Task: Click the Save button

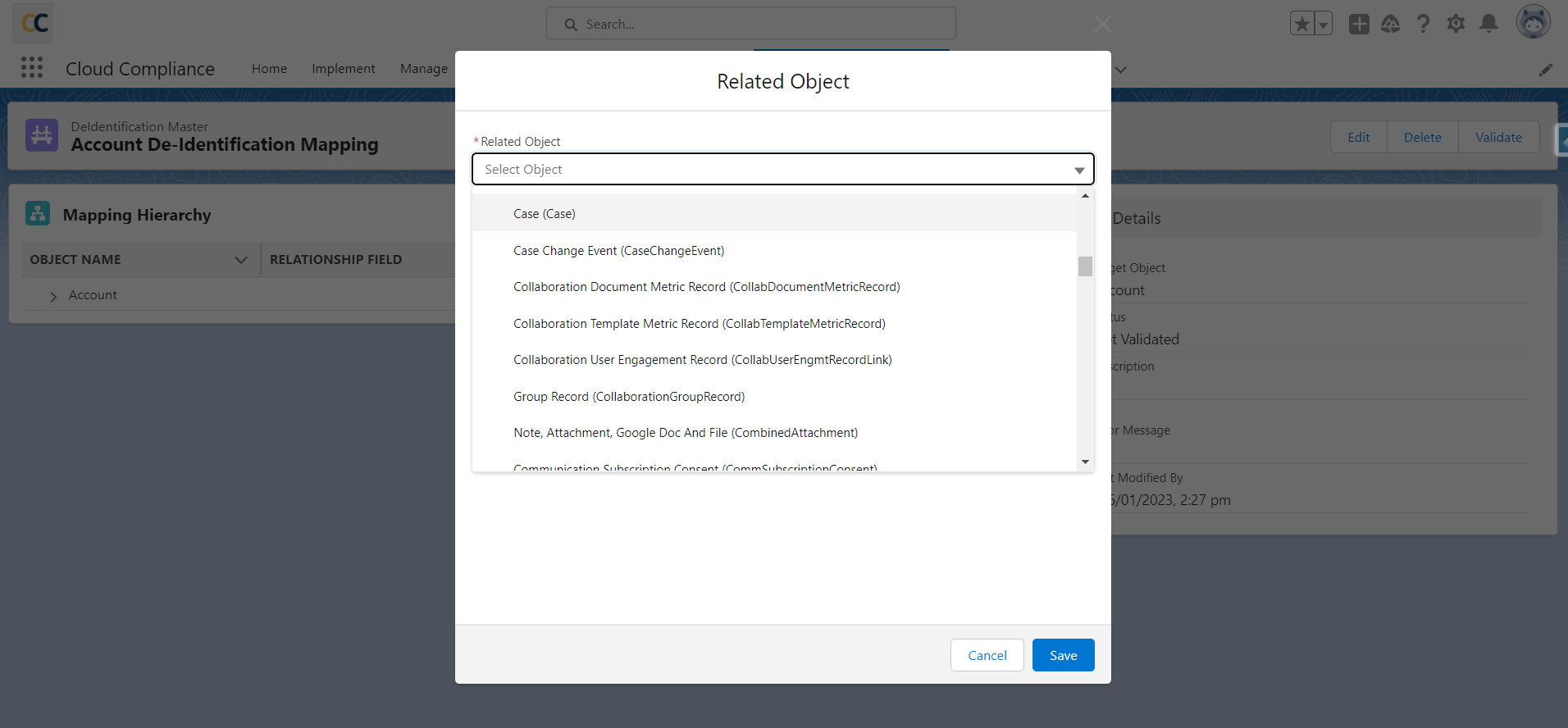Action: pyautogui.click(x=1063, y=655)
